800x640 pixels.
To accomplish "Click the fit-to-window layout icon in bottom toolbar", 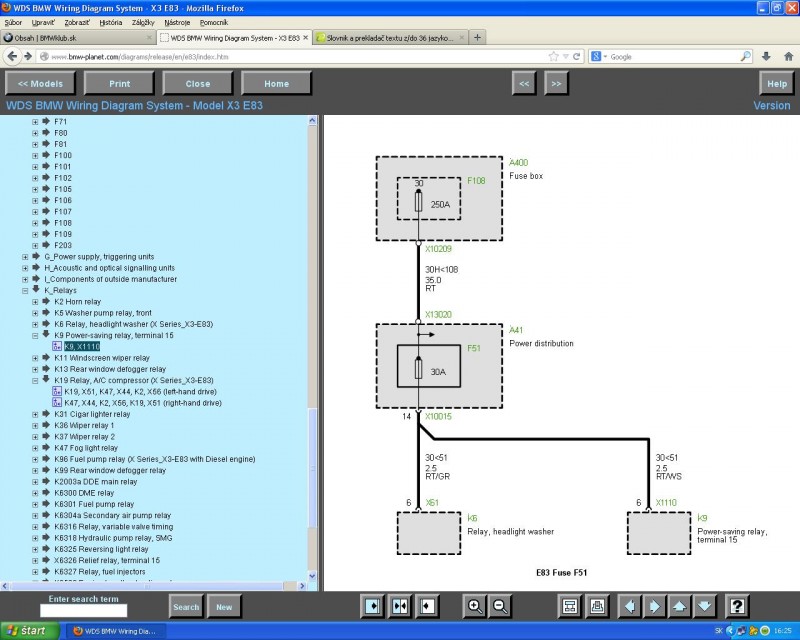I will click(x=570, y=606).
